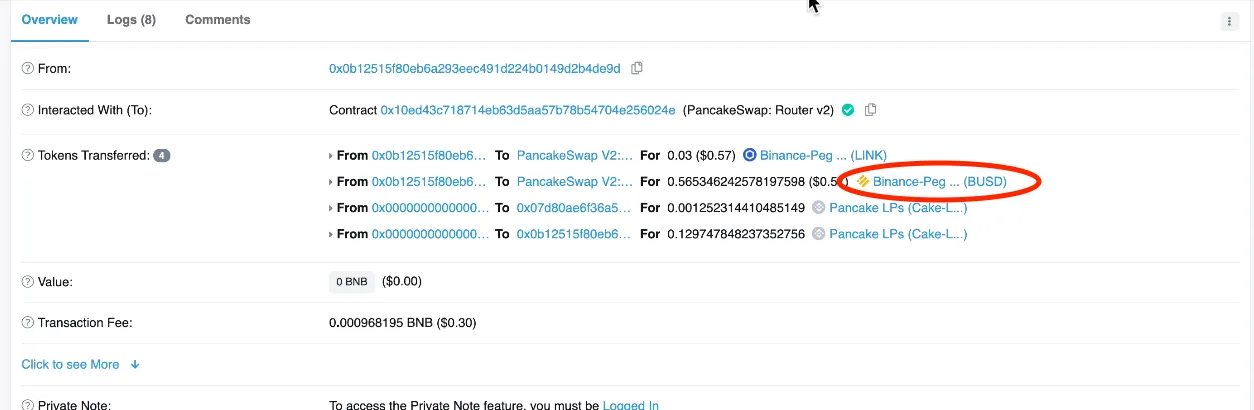The image size is (1254, 410).
Task: Open Binance-Peg (BUSD) token link
Action: 940,182
